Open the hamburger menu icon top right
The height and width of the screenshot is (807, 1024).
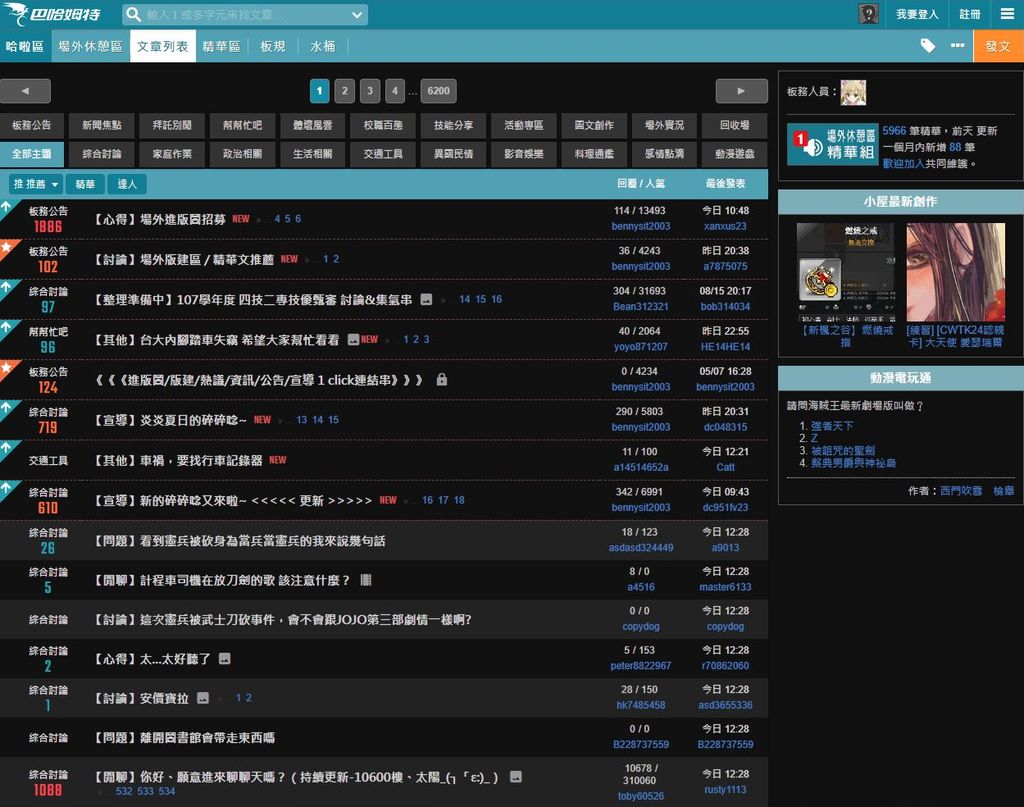pos(1007,14)
